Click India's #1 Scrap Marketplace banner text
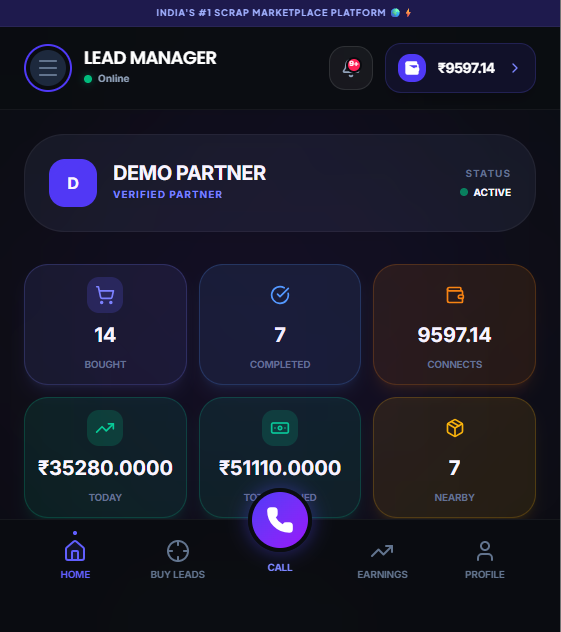Viewport: 561px width, 632px height. [271, 13]
